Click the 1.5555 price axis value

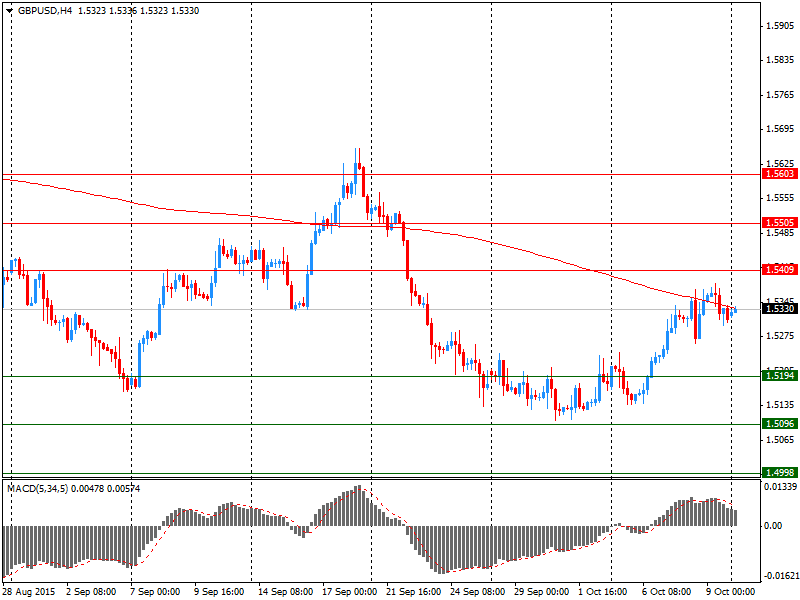(x=781, y=198)
